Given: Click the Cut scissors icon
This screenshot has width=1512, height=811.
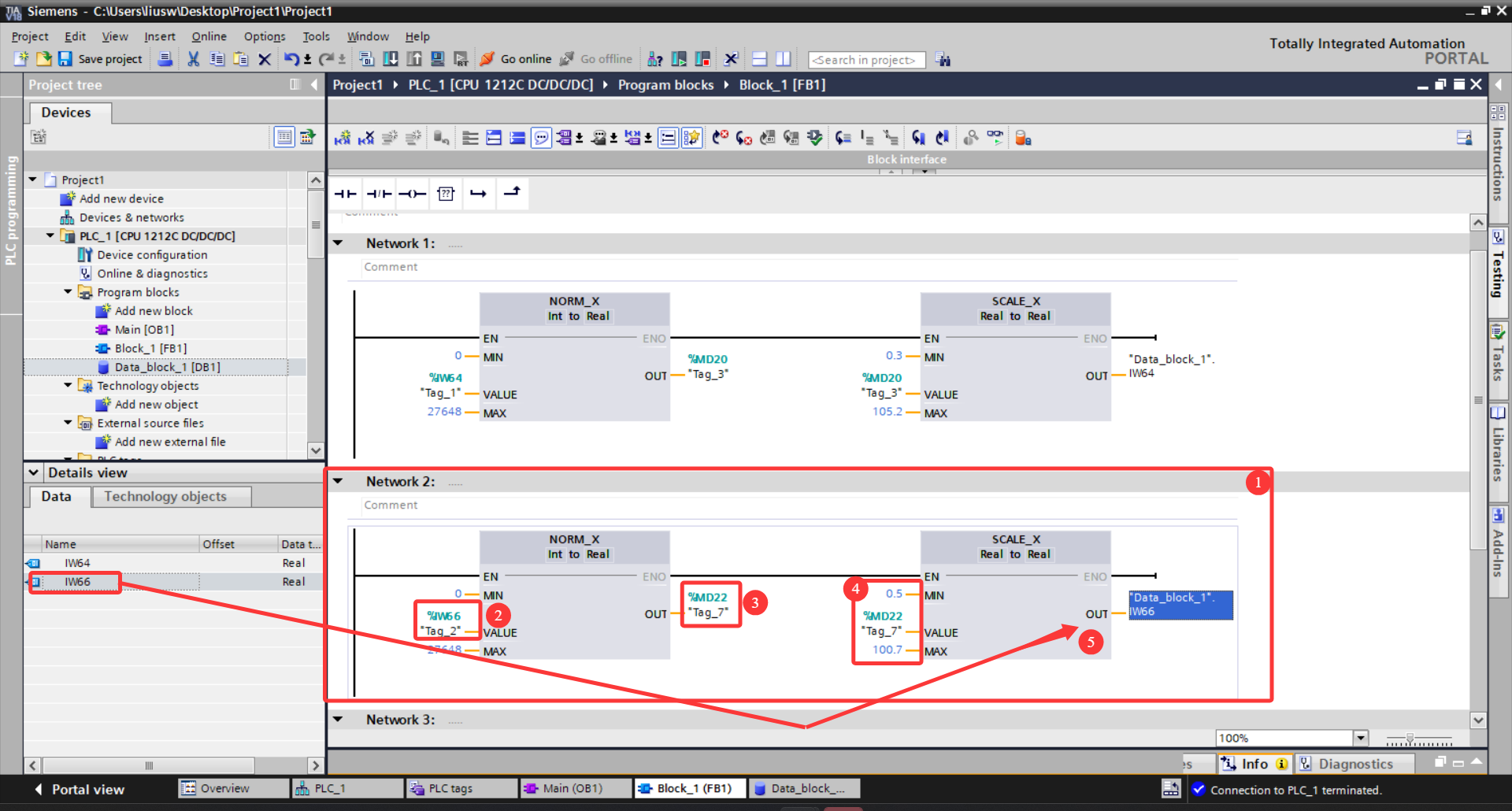Looking at the screenshot, I should (193, 59).
